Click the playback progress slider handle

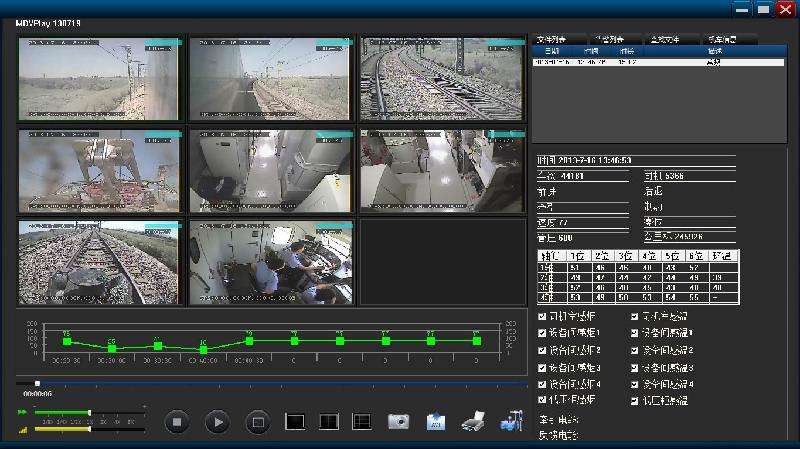(x=37, y=383)
